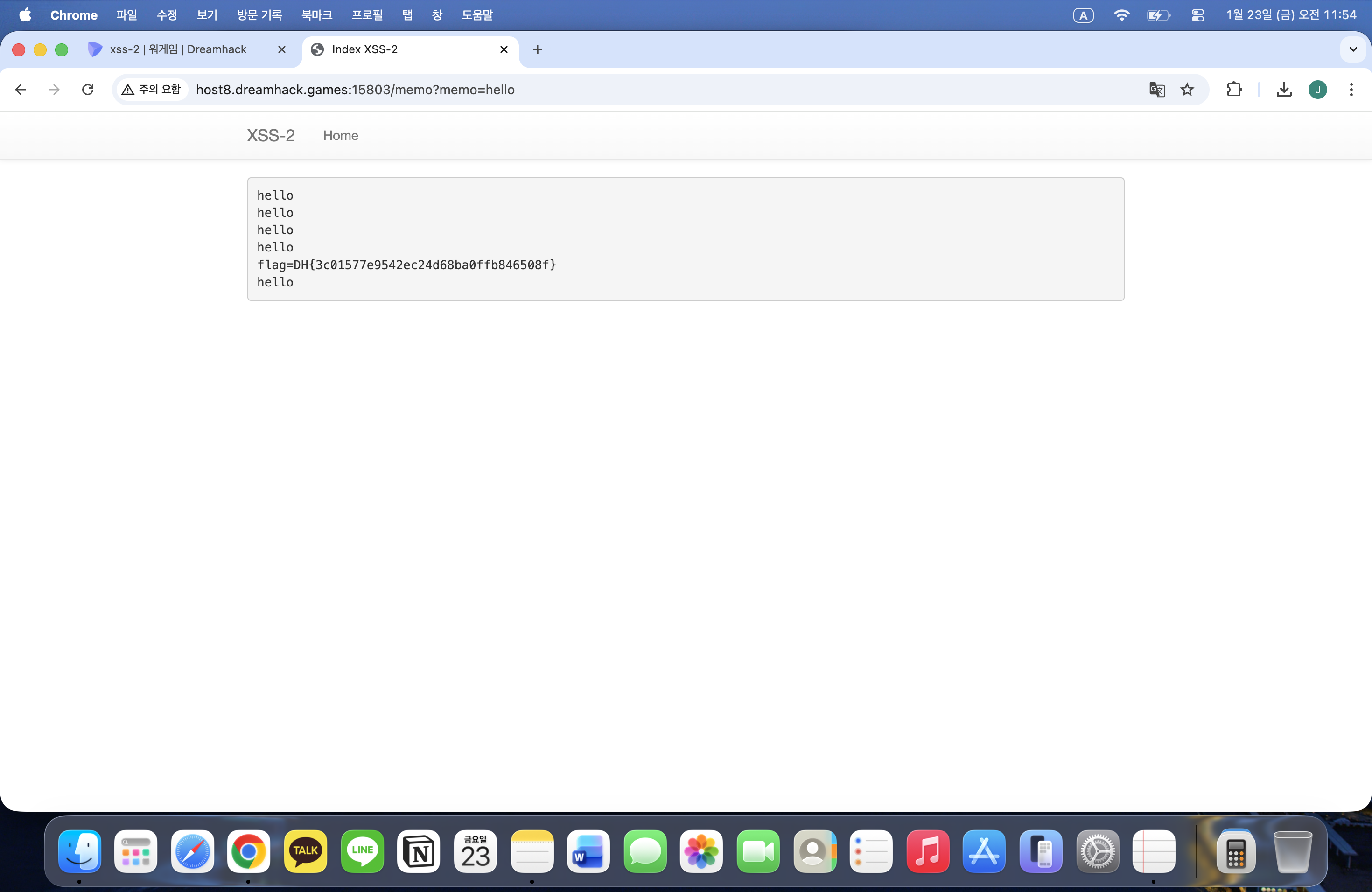The image size is (1372, 892).
Task: Open a new tab with the plus button
Action: tap(537, 49)
